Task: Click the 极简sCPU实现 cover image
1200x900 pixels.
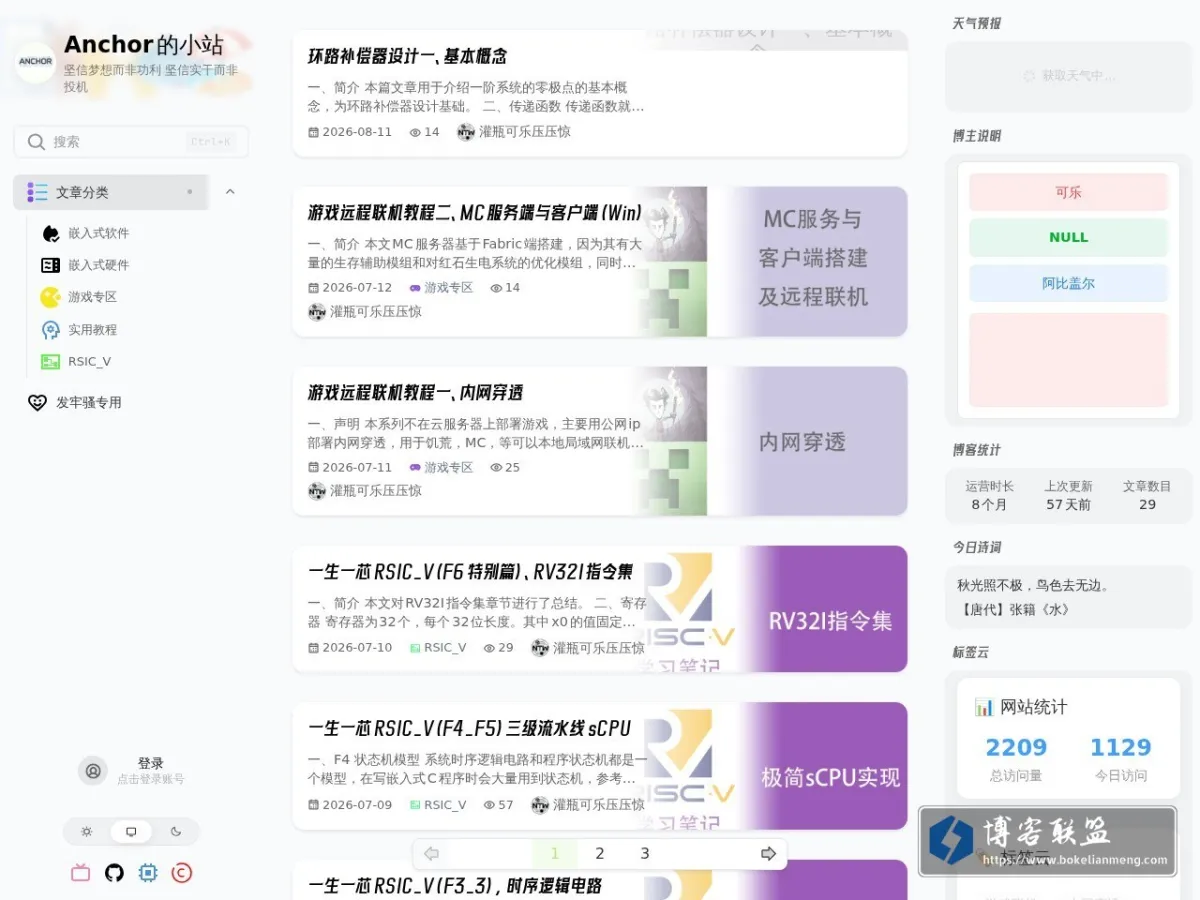Action: 775,766
